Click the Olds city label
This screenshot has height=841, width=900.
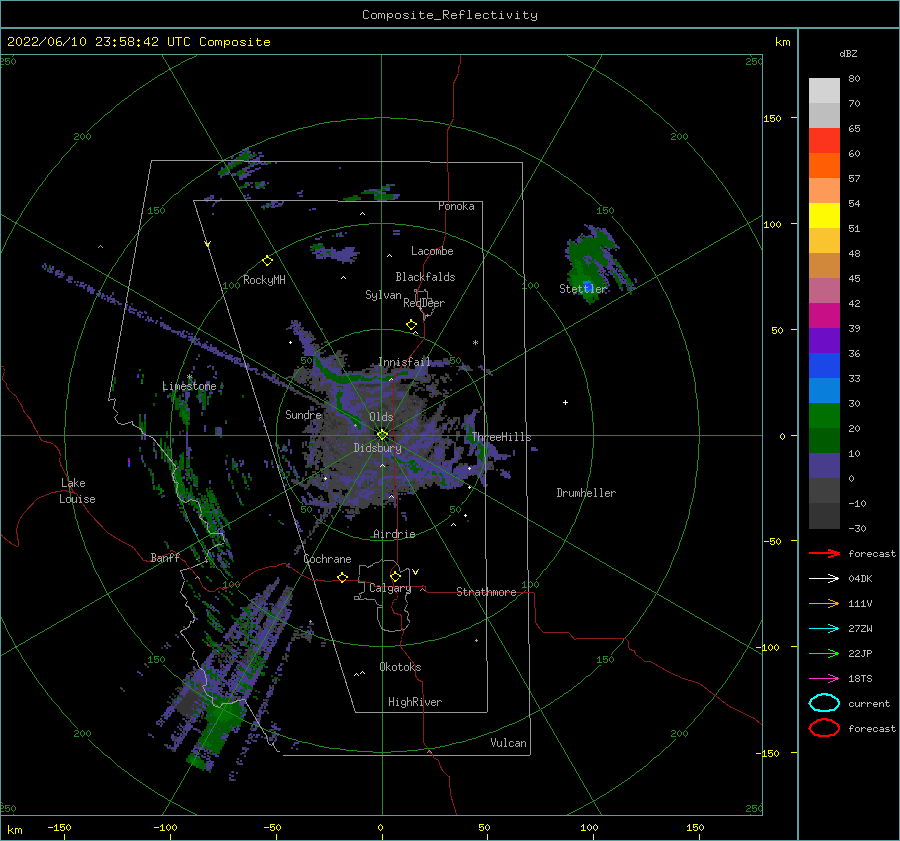[x=381, y=417]
